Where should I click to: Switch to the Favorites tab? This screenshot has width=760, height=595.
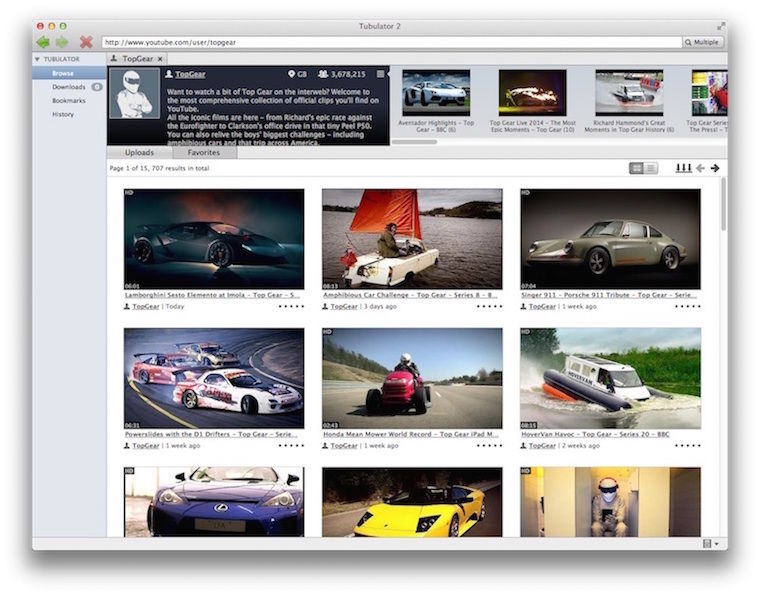click(x=204, y=152)
